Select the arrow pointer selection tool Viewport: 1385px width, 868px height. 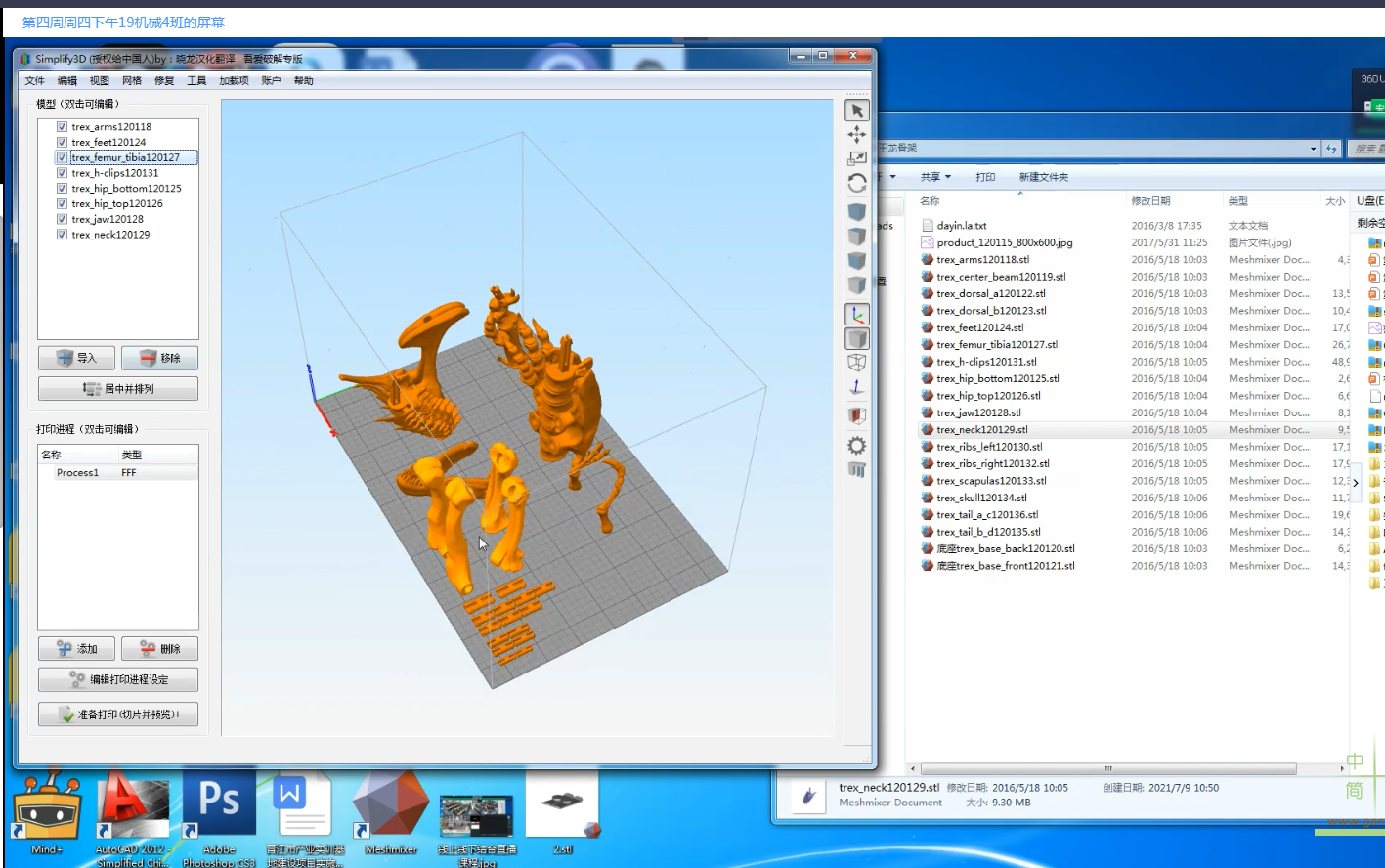point(857,111)
